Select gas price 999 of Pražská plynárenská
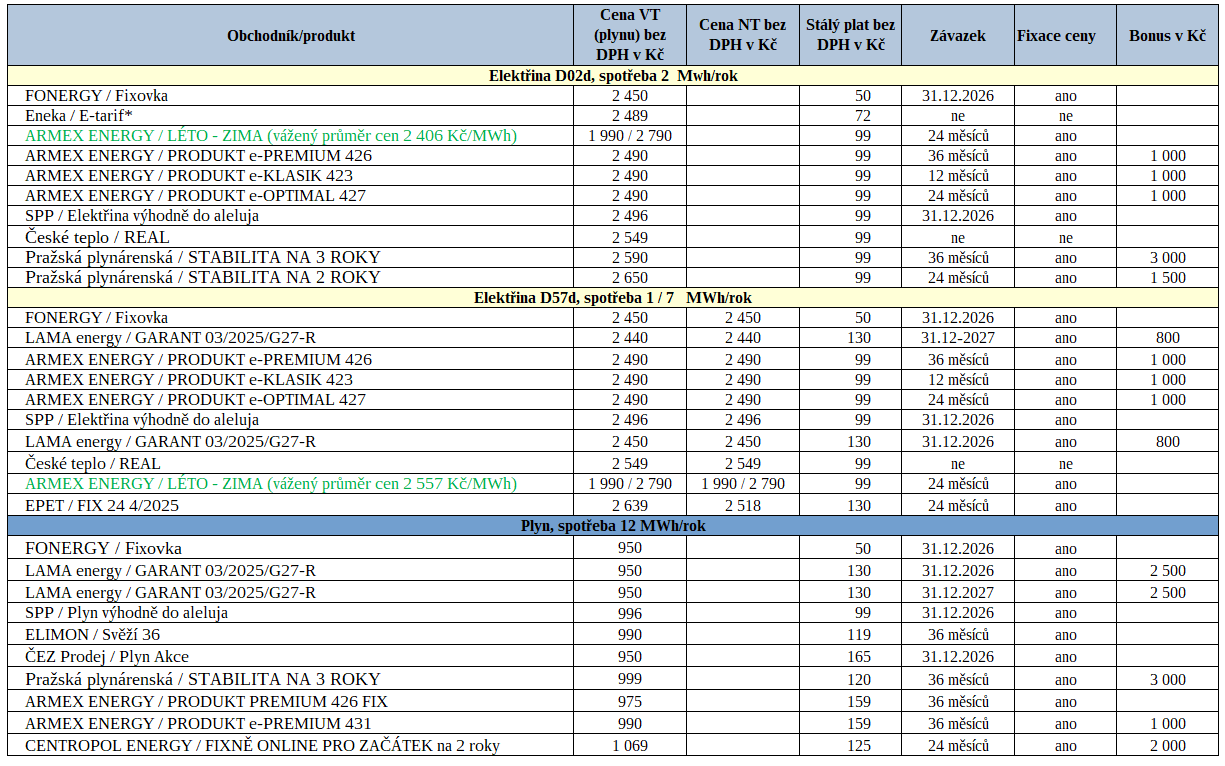 (630, 680)
